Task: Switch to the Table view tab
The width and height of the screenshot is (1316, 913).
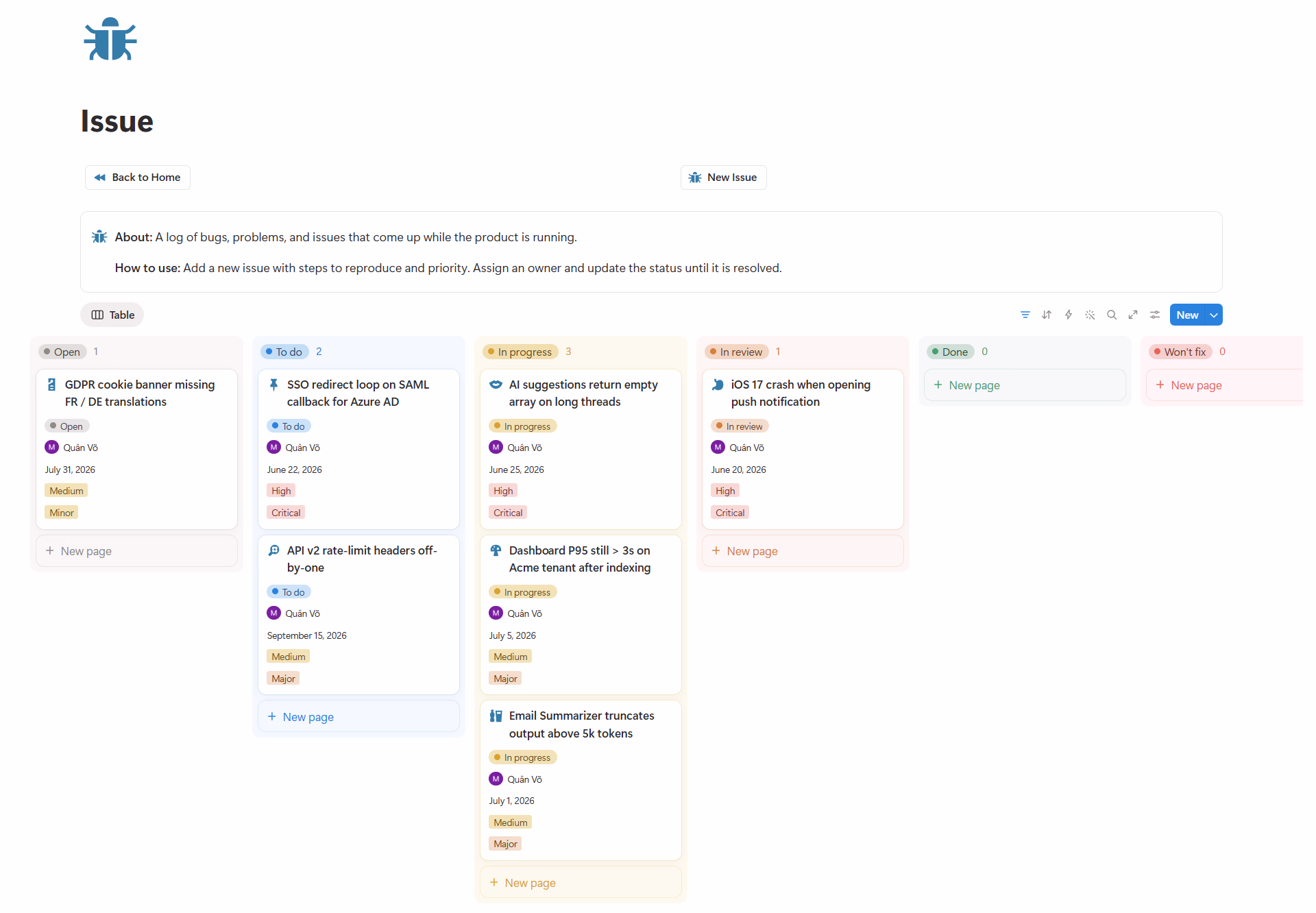Action: click(112, 315)
